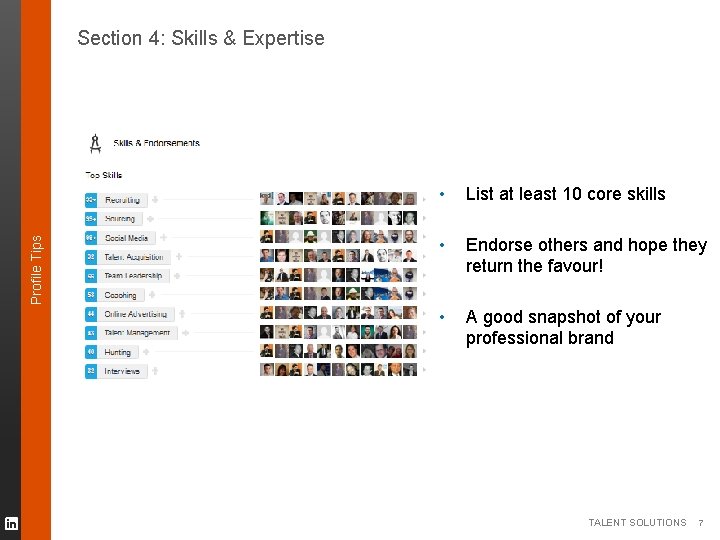The image size is (720, 540).
Task: Click the Online Advertising skill label
Action: tap(136, 314)
